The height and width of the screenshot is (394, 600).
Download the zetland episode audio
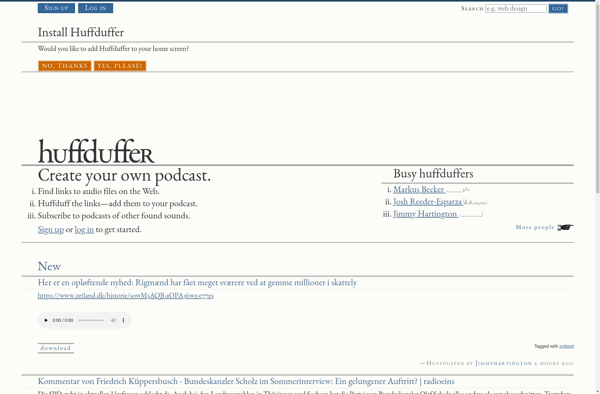point(56,348)
